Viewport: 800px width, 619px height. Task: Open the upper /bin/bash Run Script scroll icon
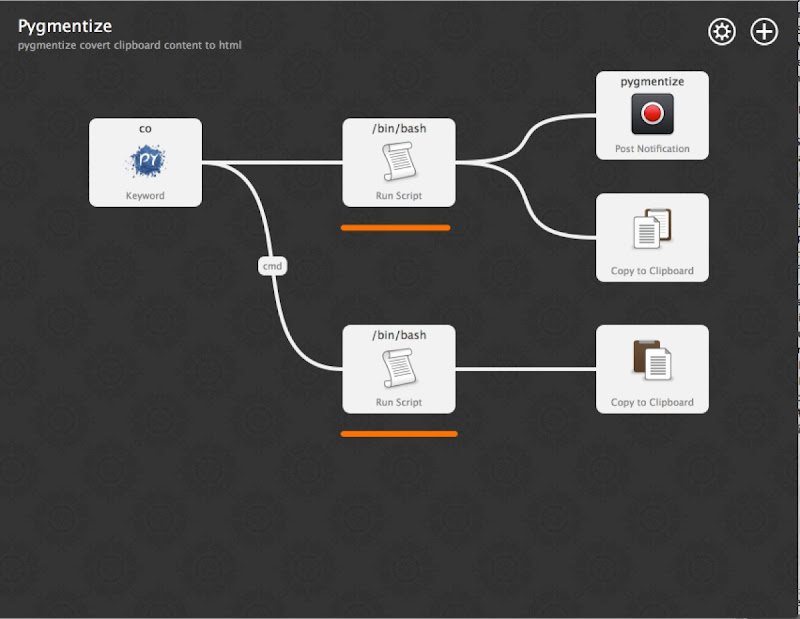(399, 161)
